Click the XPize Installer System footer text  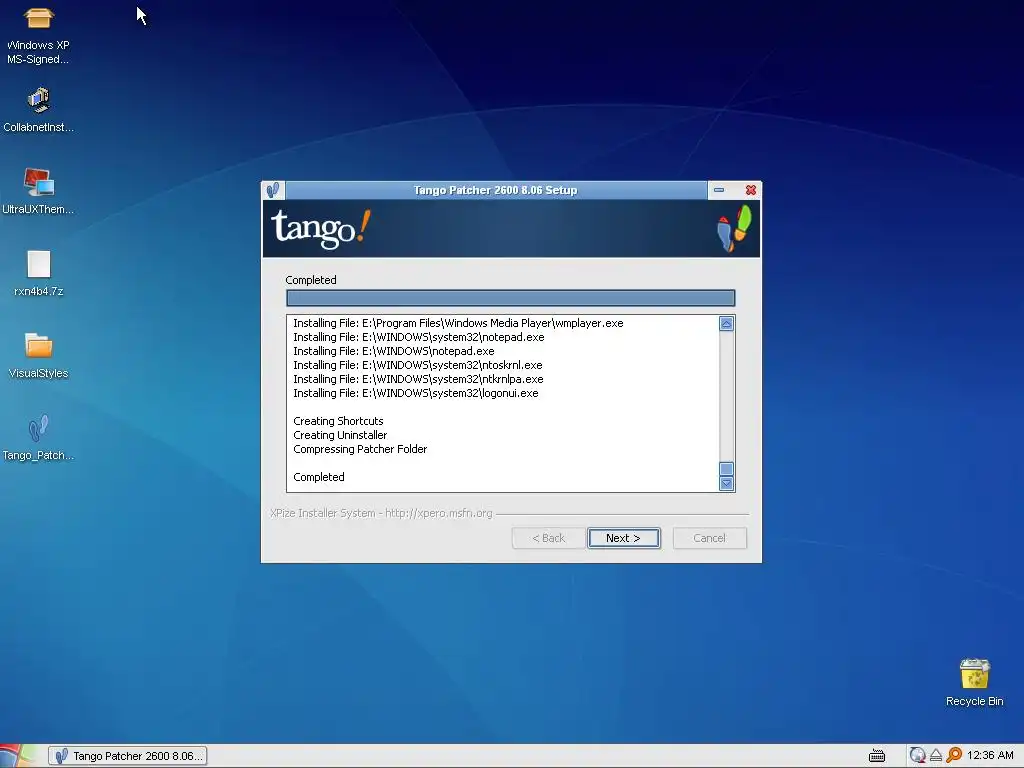381,513
